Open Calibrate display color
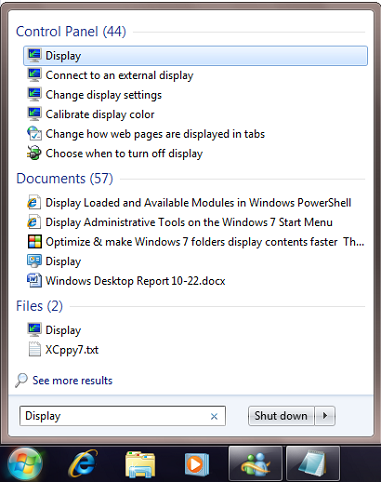This screenshot has width=381, height=482. coord(100,114)
